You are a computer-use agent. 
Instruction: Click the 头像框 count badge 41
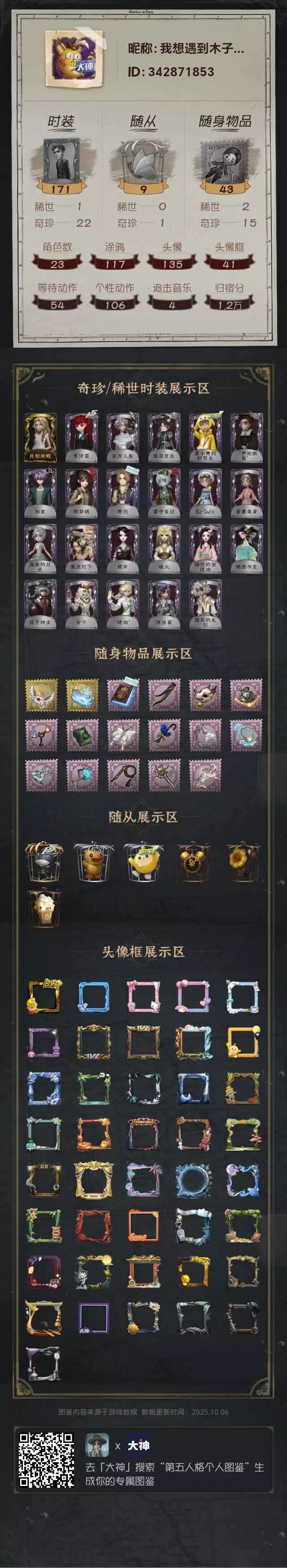229,264
